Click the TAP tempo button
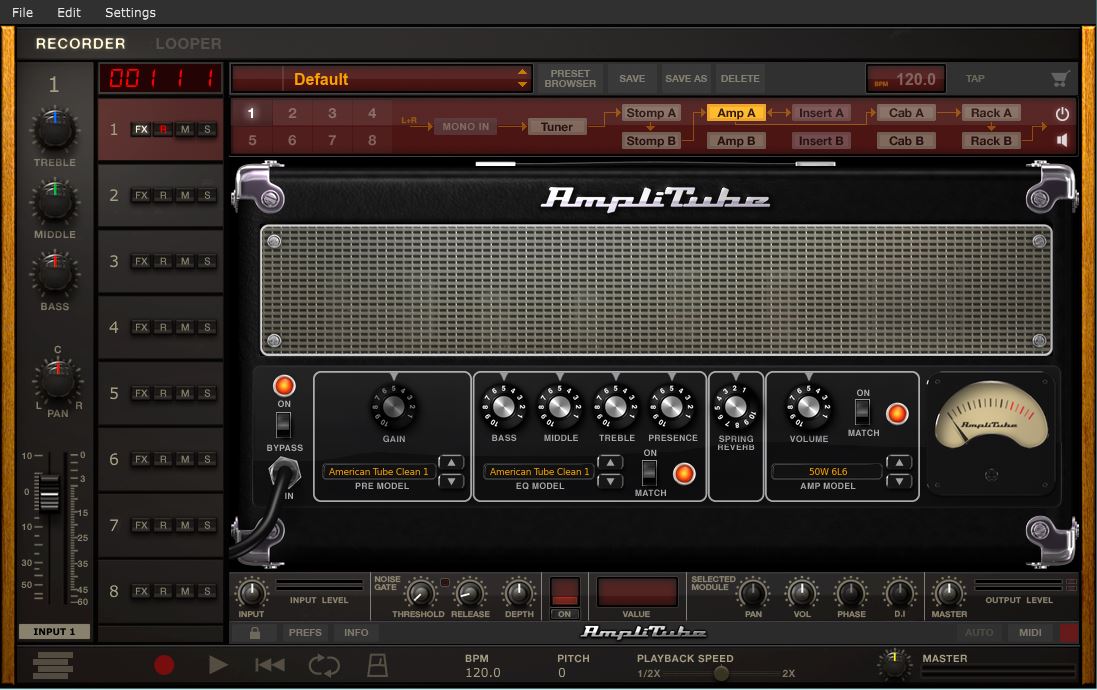Viewport: 1097px width, 690px height. click(x=975, y=78)
